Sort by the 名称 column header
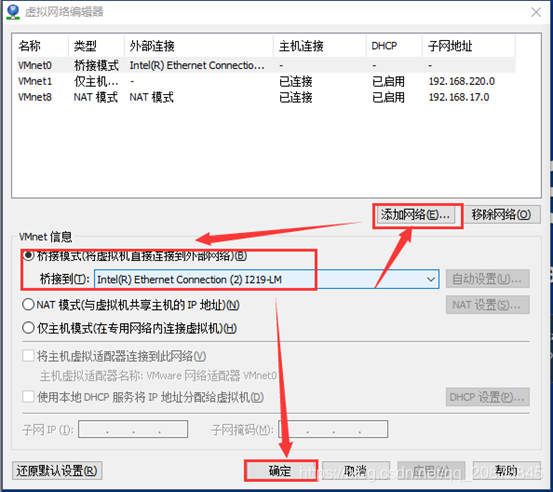The width and height of the screenshot is (553, 492). [42, 46]
